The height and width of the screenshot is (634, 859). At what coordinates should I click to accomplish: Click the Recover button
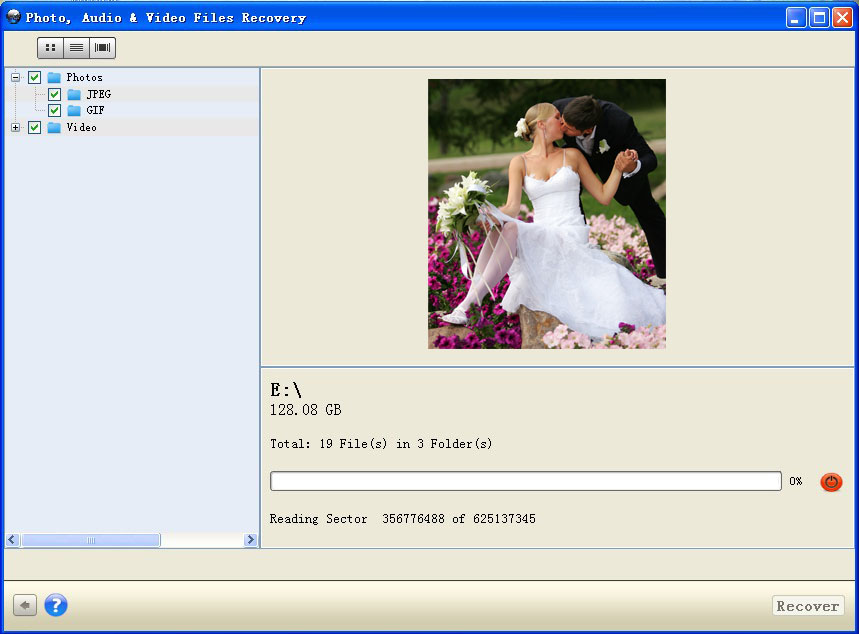[808, 606]
